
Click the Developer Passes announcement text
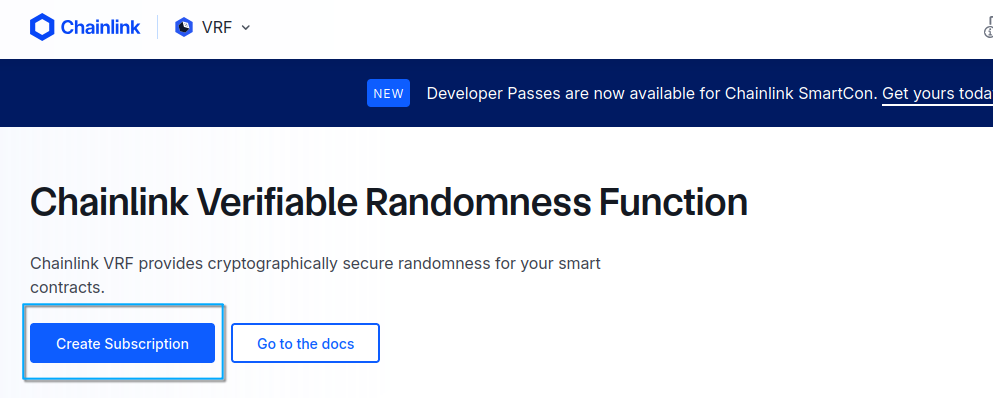[x=652, y=94]
